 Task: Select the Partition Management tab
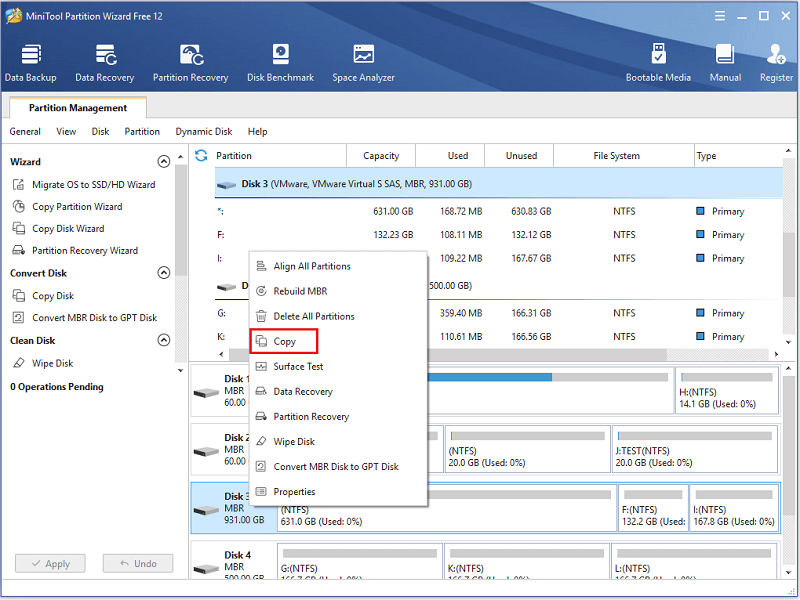click(x=78, y=108)
